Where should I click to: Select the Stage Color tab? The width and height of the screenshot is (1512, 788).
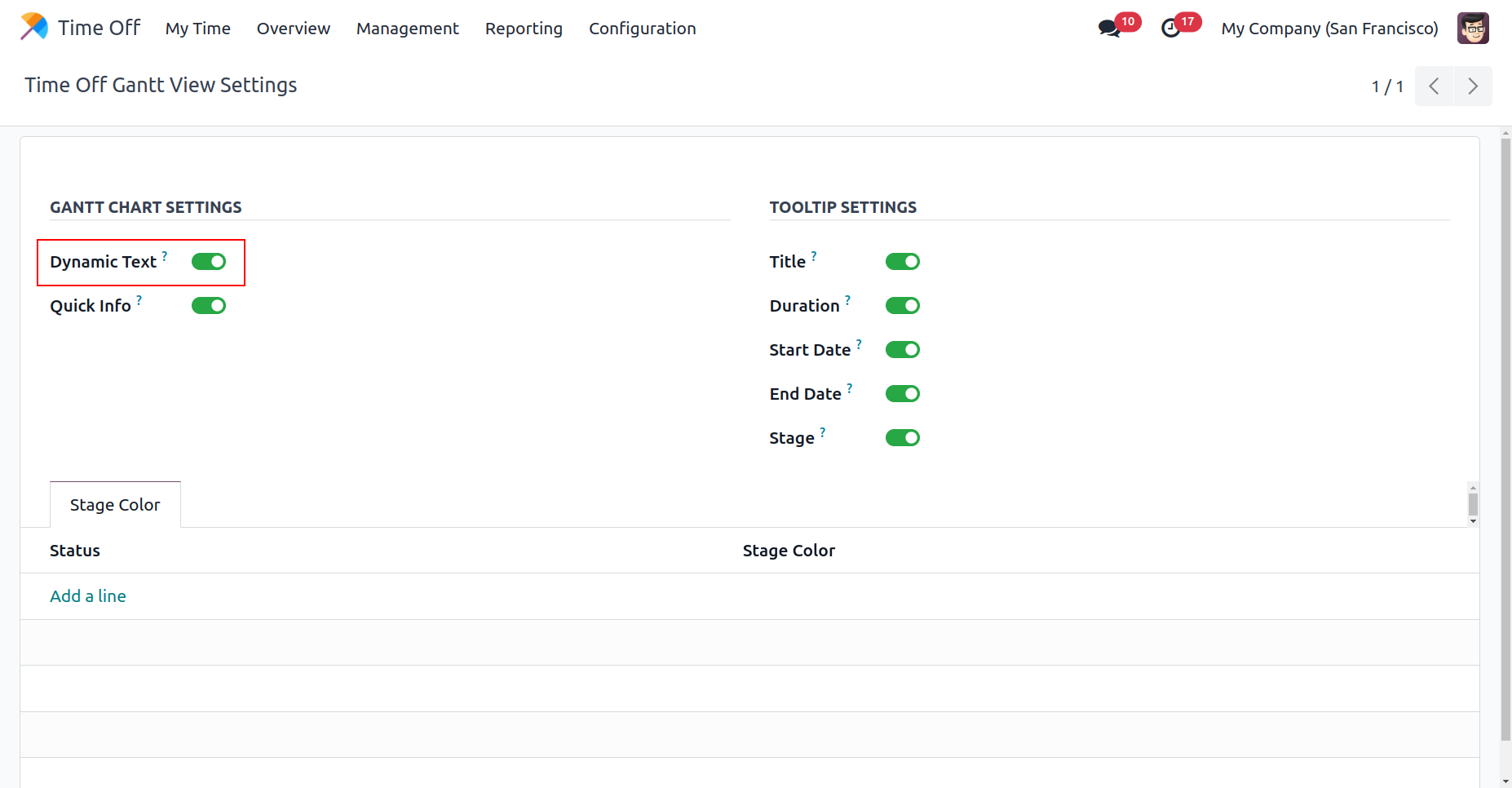click(115, 505)
